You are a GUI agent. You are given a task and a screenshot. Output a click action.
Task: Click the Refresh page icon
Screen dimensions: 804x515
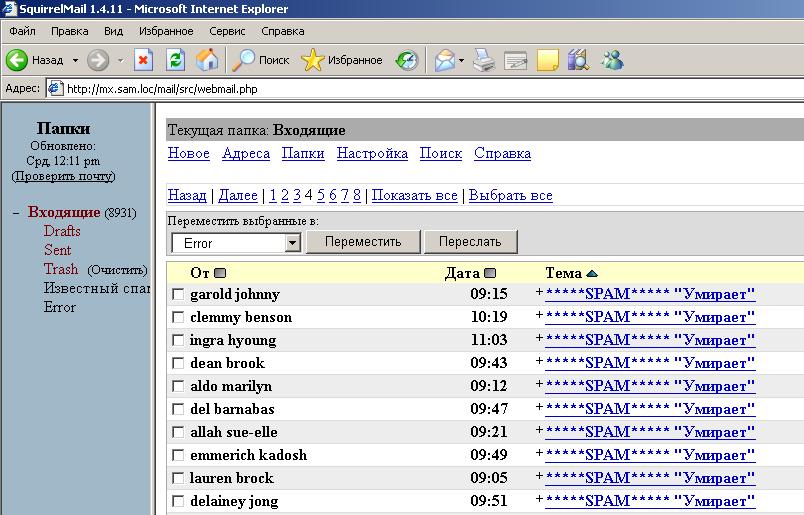[175, 61]
